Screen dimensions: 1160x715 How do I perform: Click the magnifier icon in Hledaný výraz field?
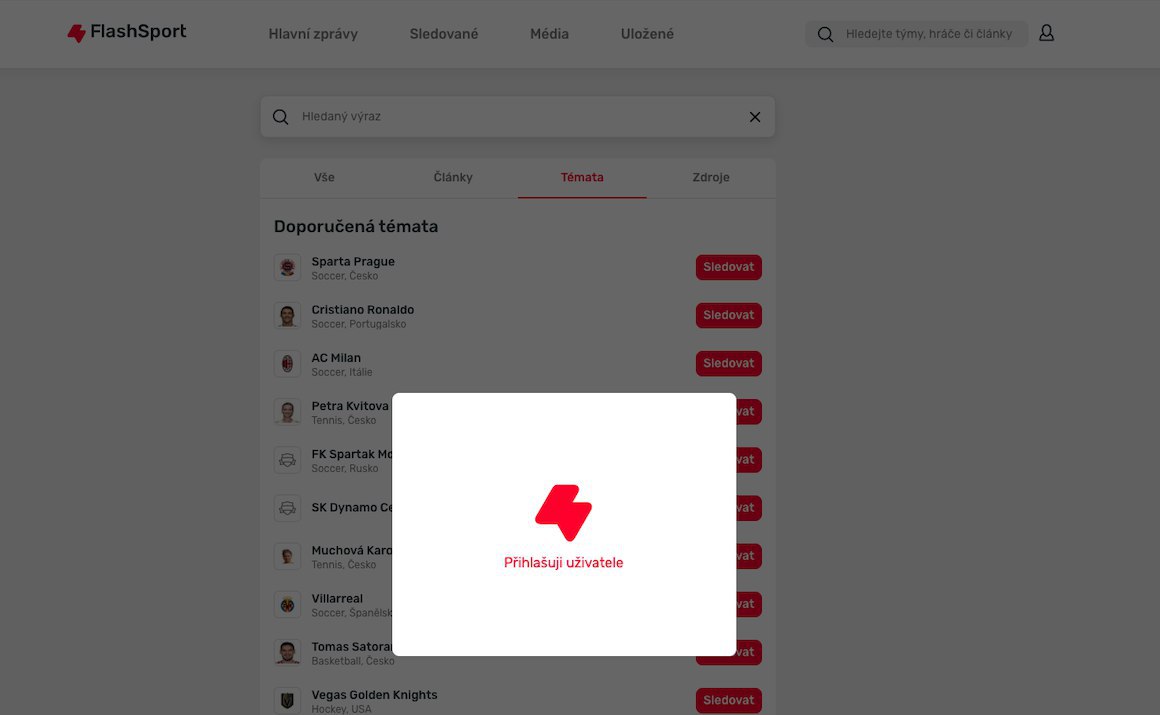[x=280, y=117]
